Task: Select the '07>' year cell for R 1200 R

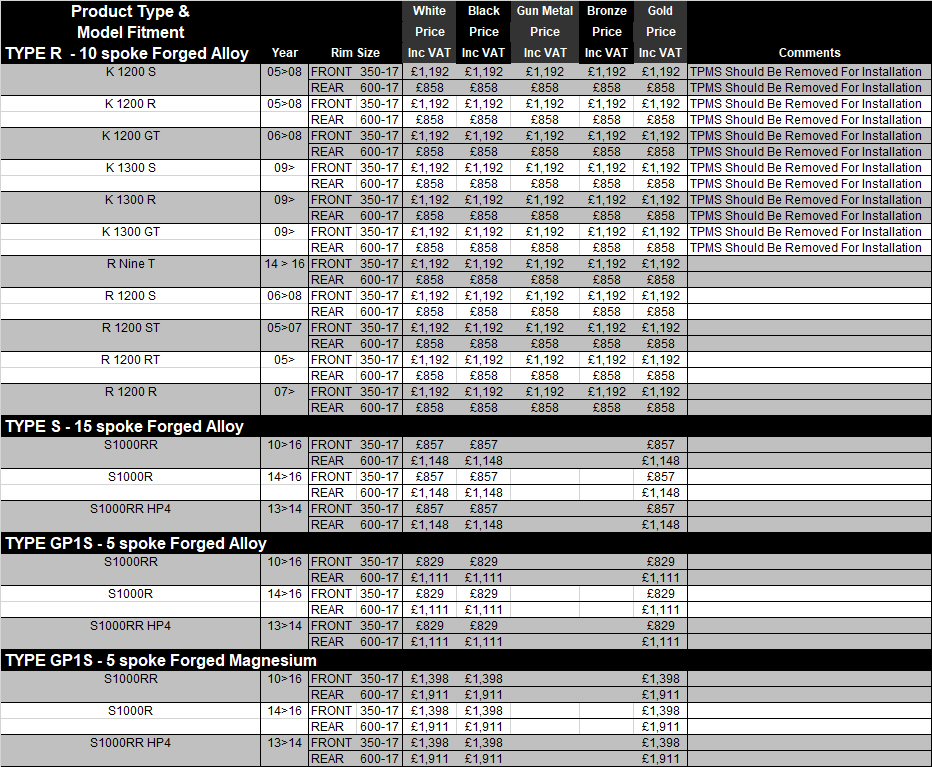Action: (x=284, y=392)
